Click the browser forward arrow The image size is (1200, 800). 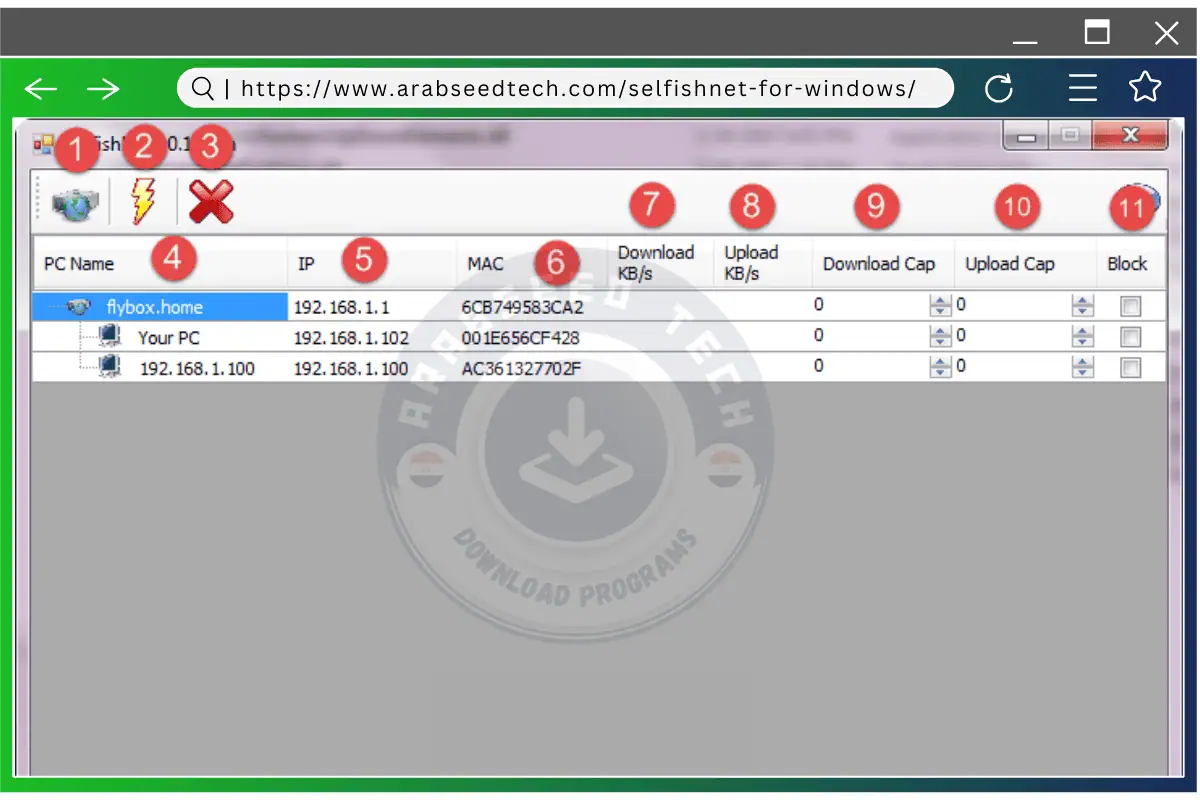[103, 89]
